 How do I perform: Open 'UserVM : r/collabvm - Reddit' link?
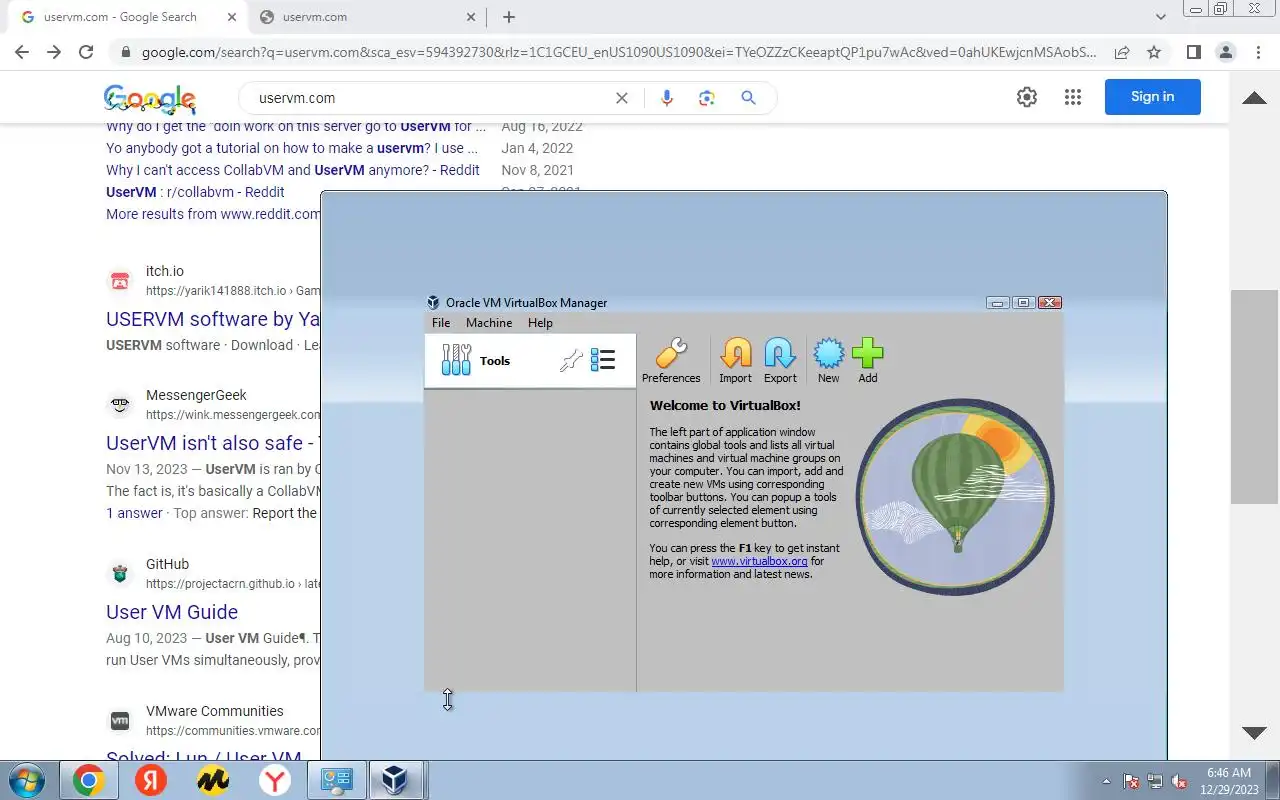click(195, 192)
